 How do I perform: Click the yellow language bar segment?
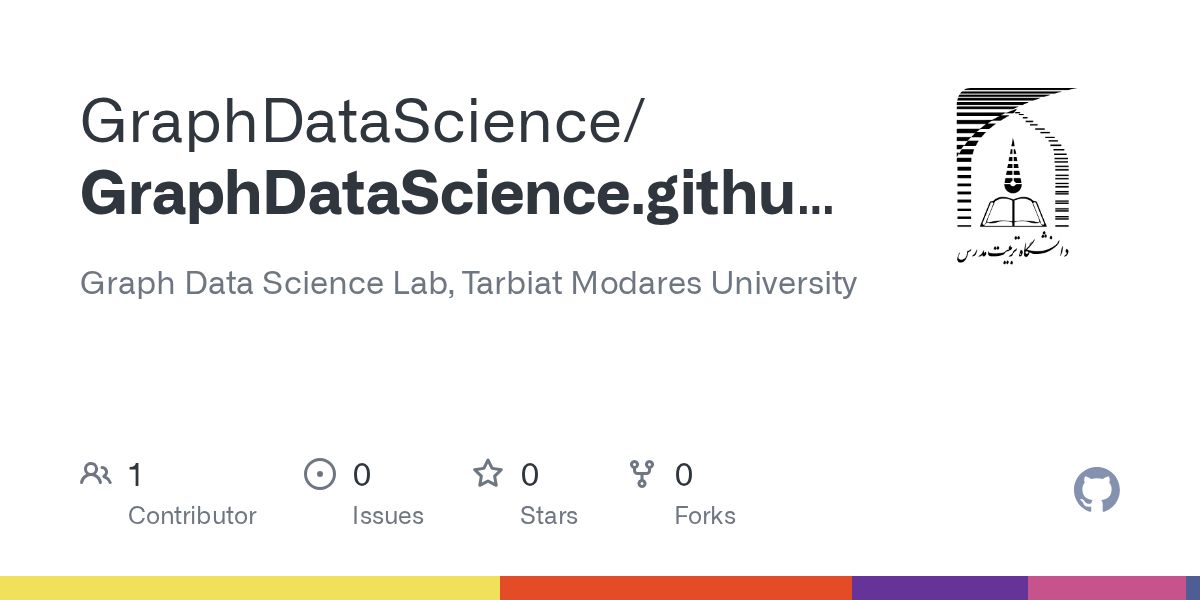[250, 588]
